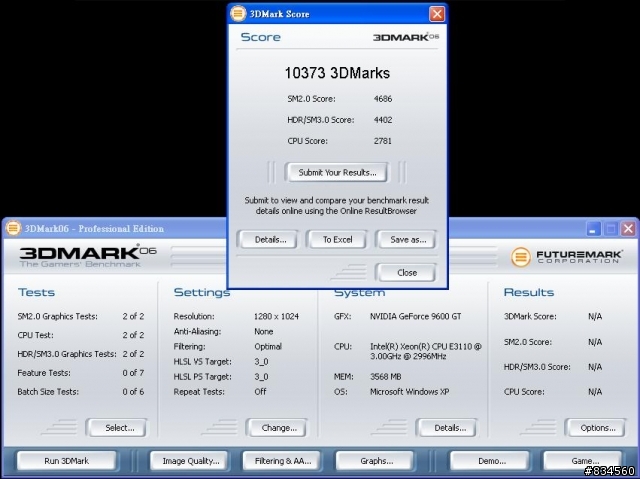Click the Repeat Tests value Off

pyautogui.click(x=260, y=392)
